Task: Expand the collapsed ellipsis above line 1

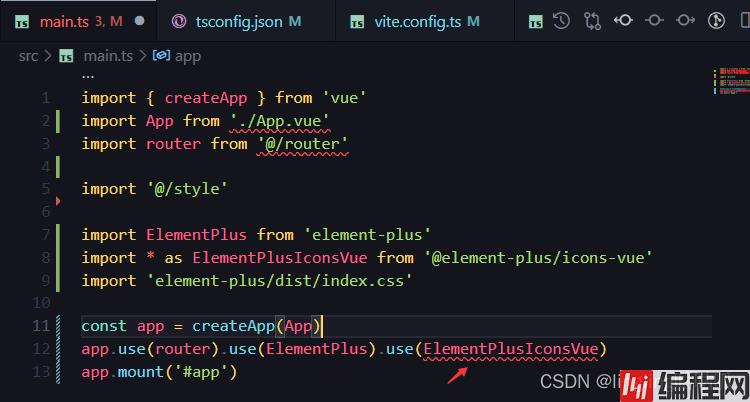Action: point(88,75)
